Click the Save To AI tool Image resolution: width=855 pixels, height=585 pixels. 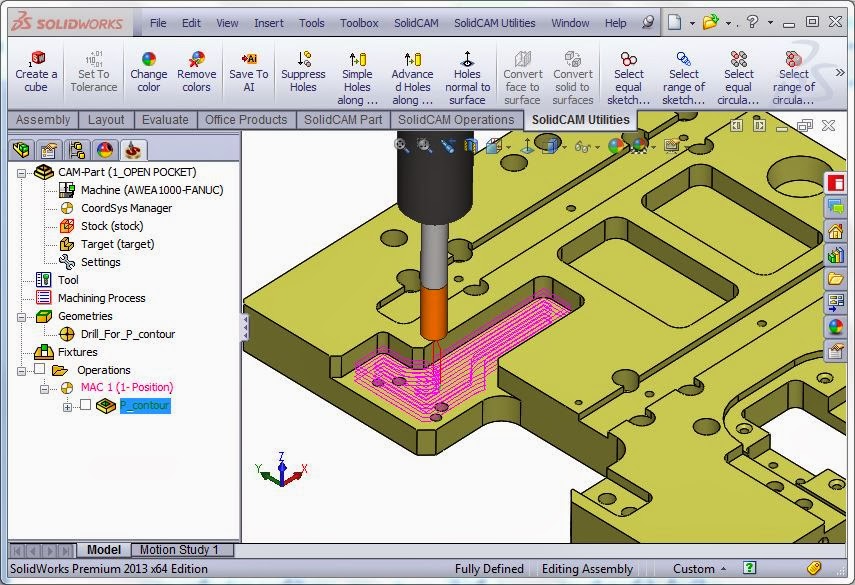coord(248,70)
